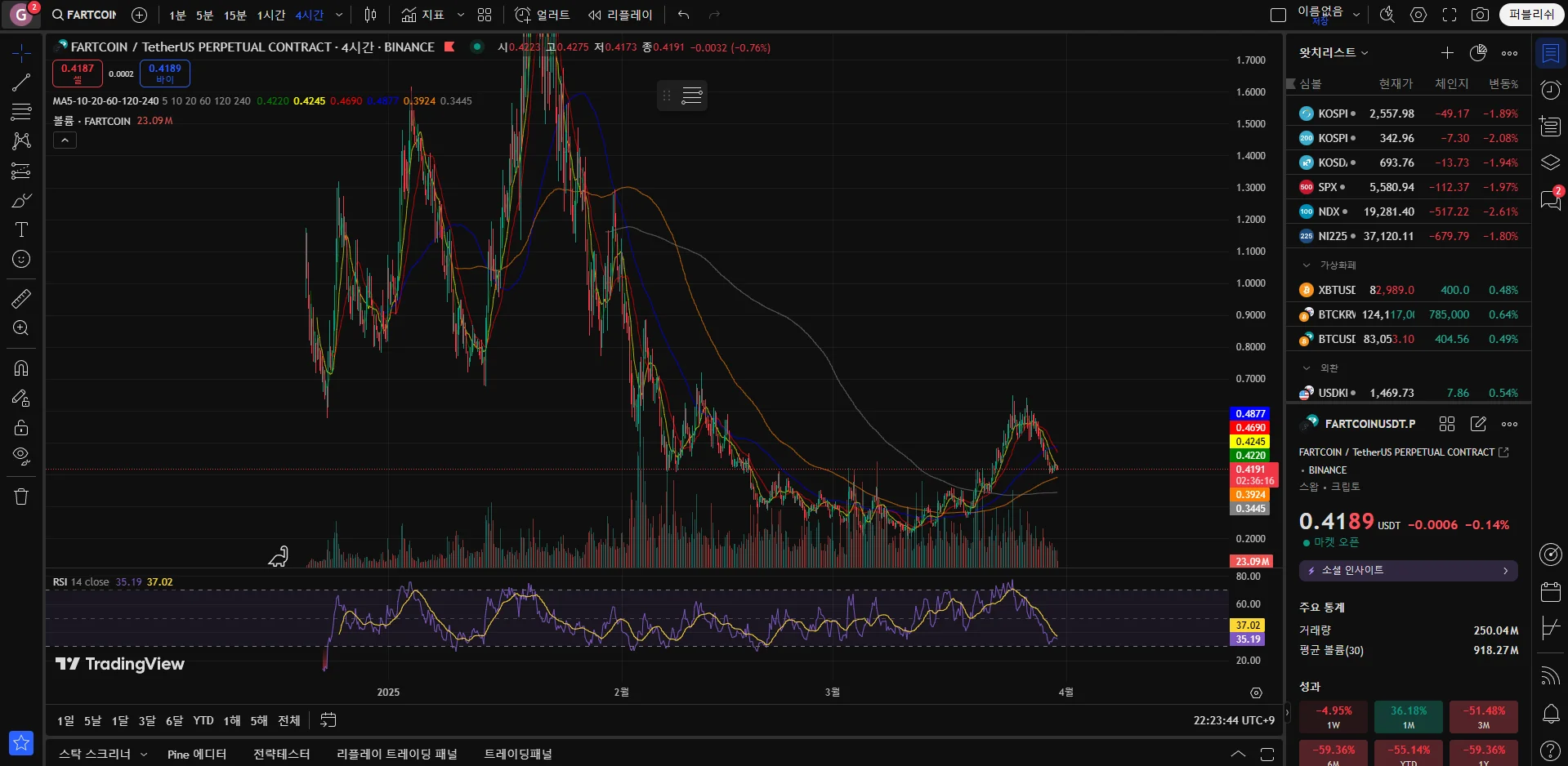Switch to the 15분 timeframe
1568x766 pixels.
(235, 15)
